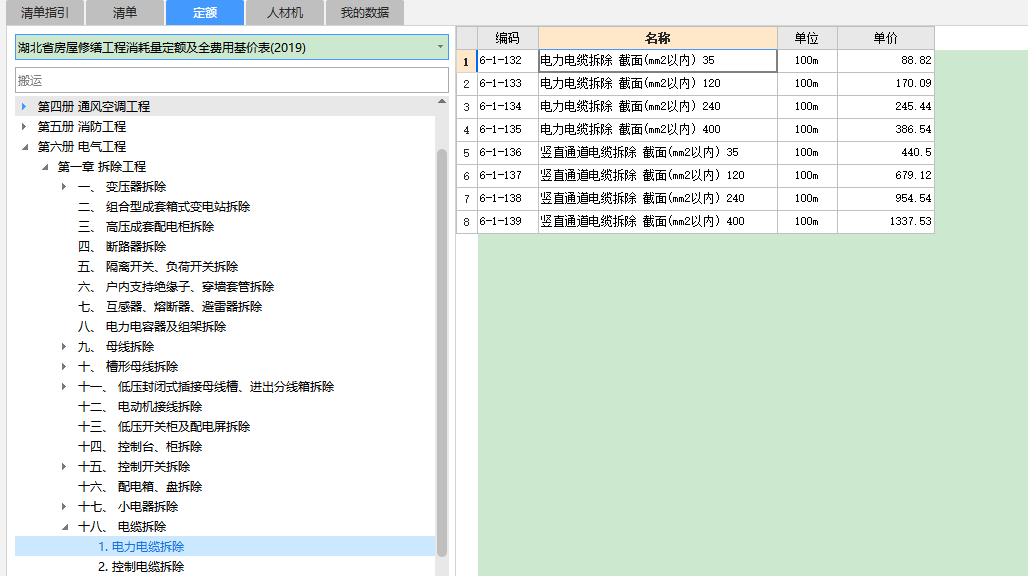Click the 单位 column header
This screenshot has width=1028, height=576.
(x=807, y=38)
